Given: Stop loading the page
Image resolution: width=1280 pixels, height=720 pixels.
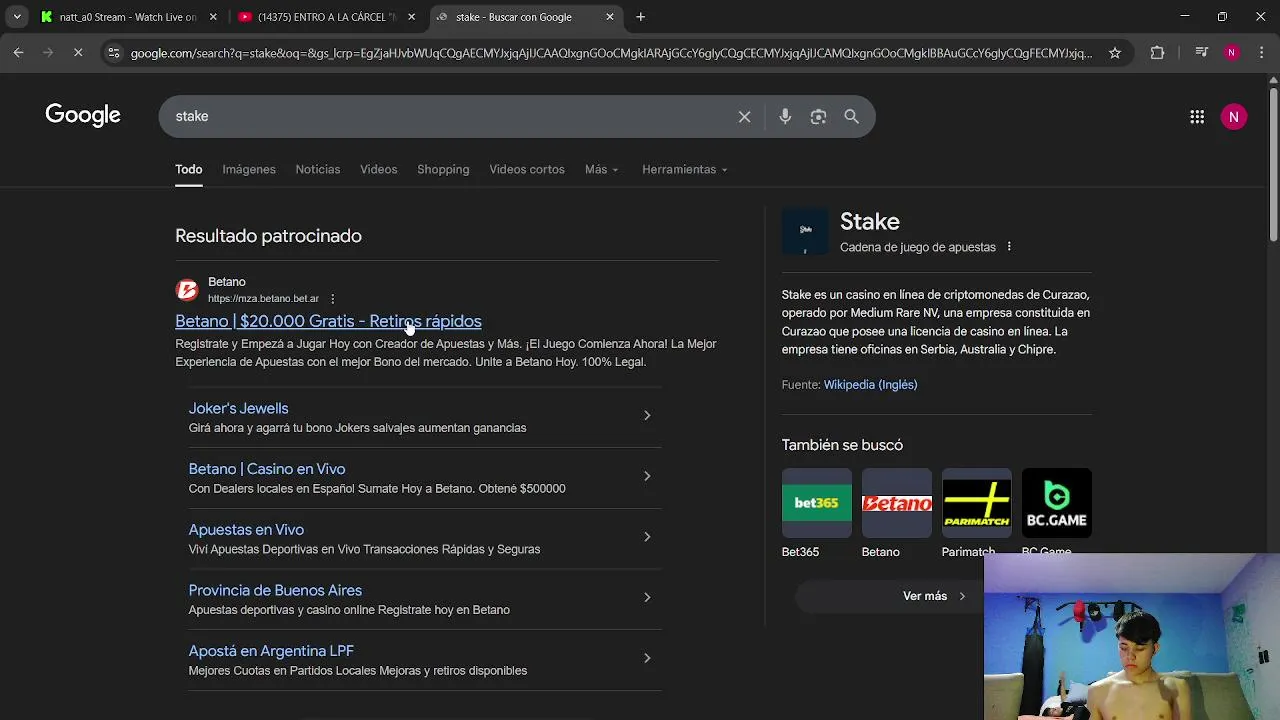Looking at the screenshot, I should pos(78,53).
